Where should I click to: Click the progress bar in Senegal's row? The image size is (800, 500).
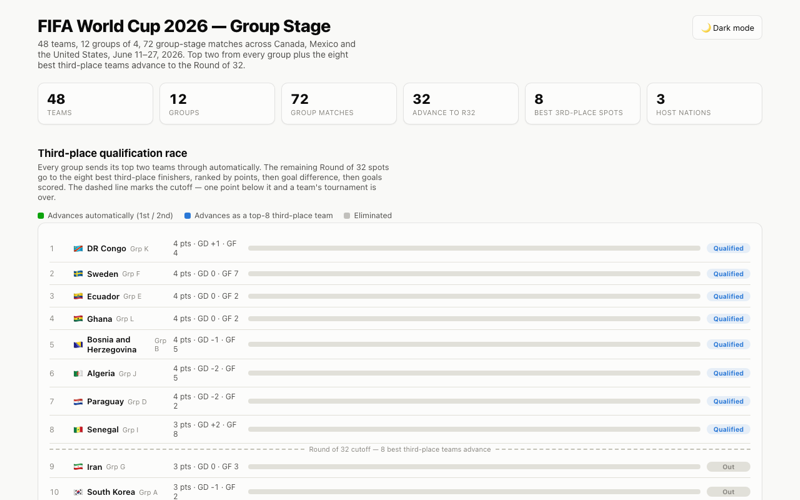(x=474, y=429)
